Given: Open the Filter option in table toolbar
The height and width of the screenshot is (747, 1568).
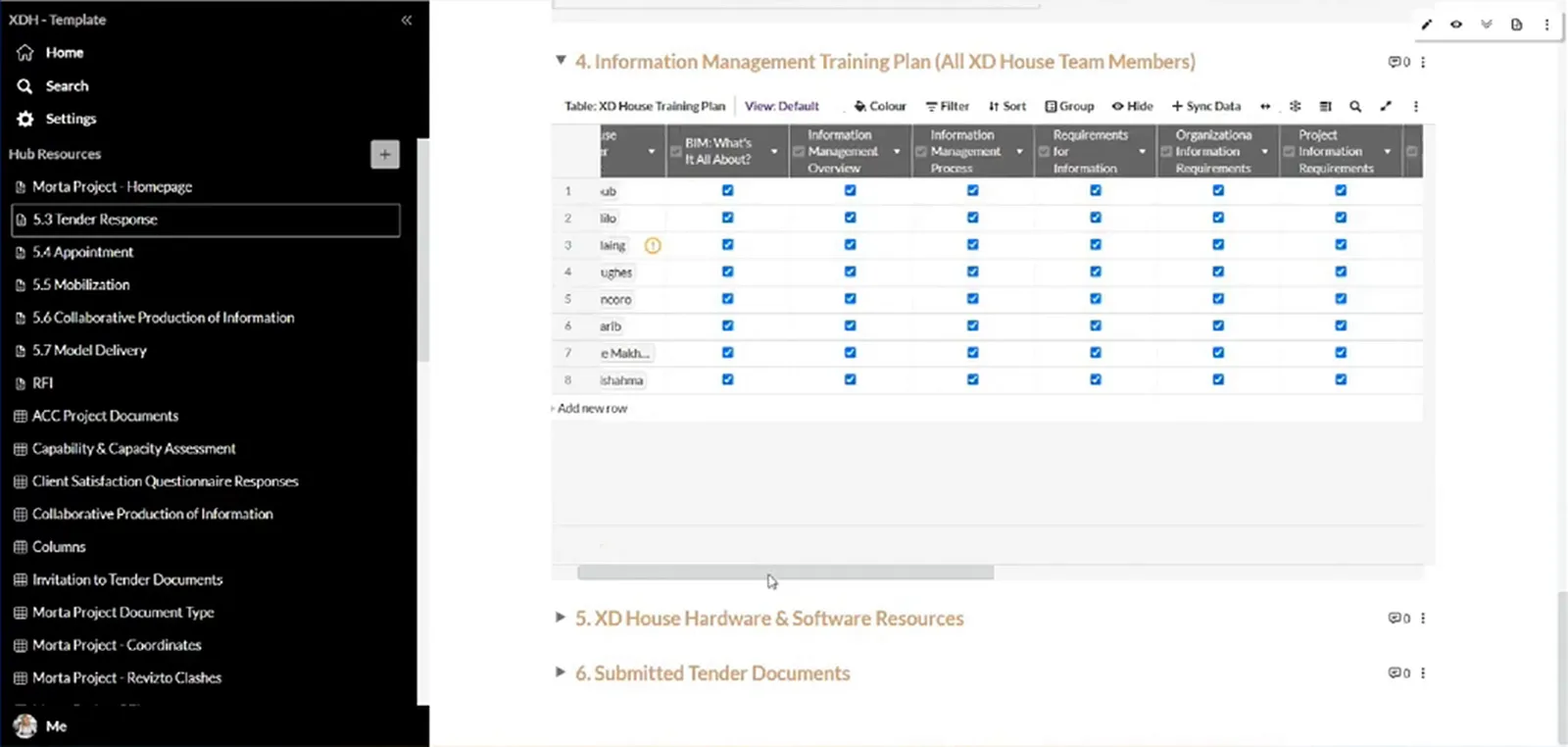Looking at the screenshot, I should [948, 106].
